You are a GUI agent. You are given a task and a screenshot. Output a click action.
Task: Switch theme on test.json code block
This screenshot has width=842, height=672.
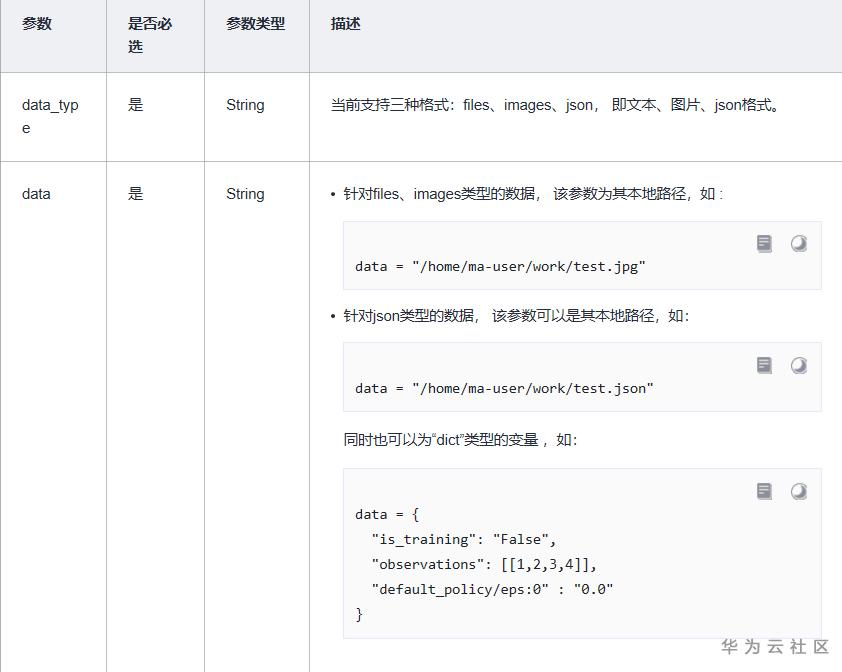(x=799, y=366)
